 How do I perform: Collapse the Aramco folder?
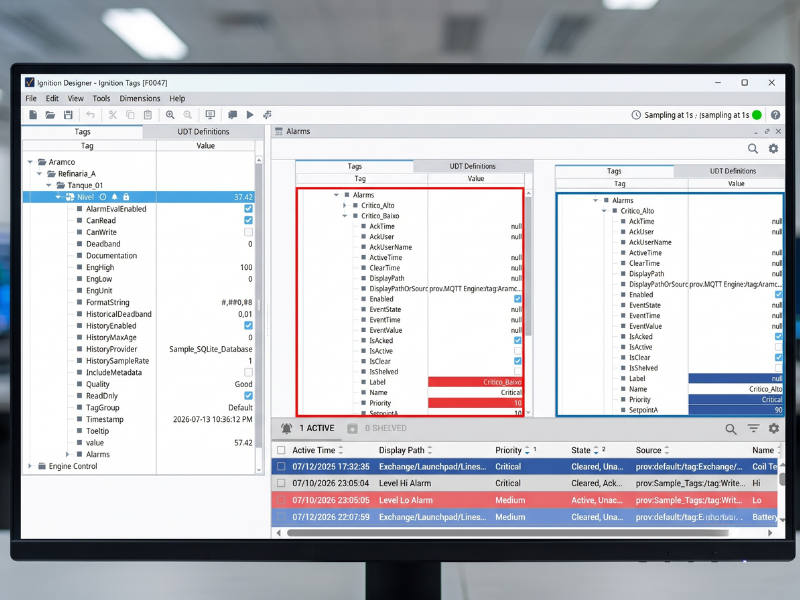click(x=30, y=162)
